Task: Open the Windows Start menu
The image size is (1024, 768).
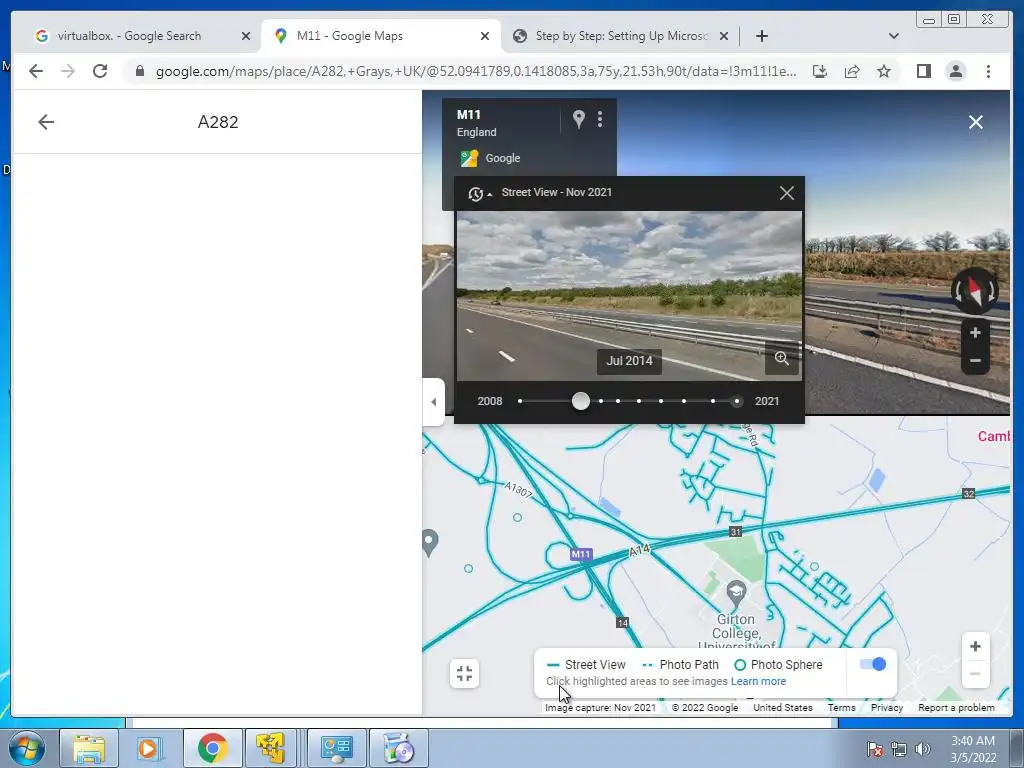Action: (27, 748)
